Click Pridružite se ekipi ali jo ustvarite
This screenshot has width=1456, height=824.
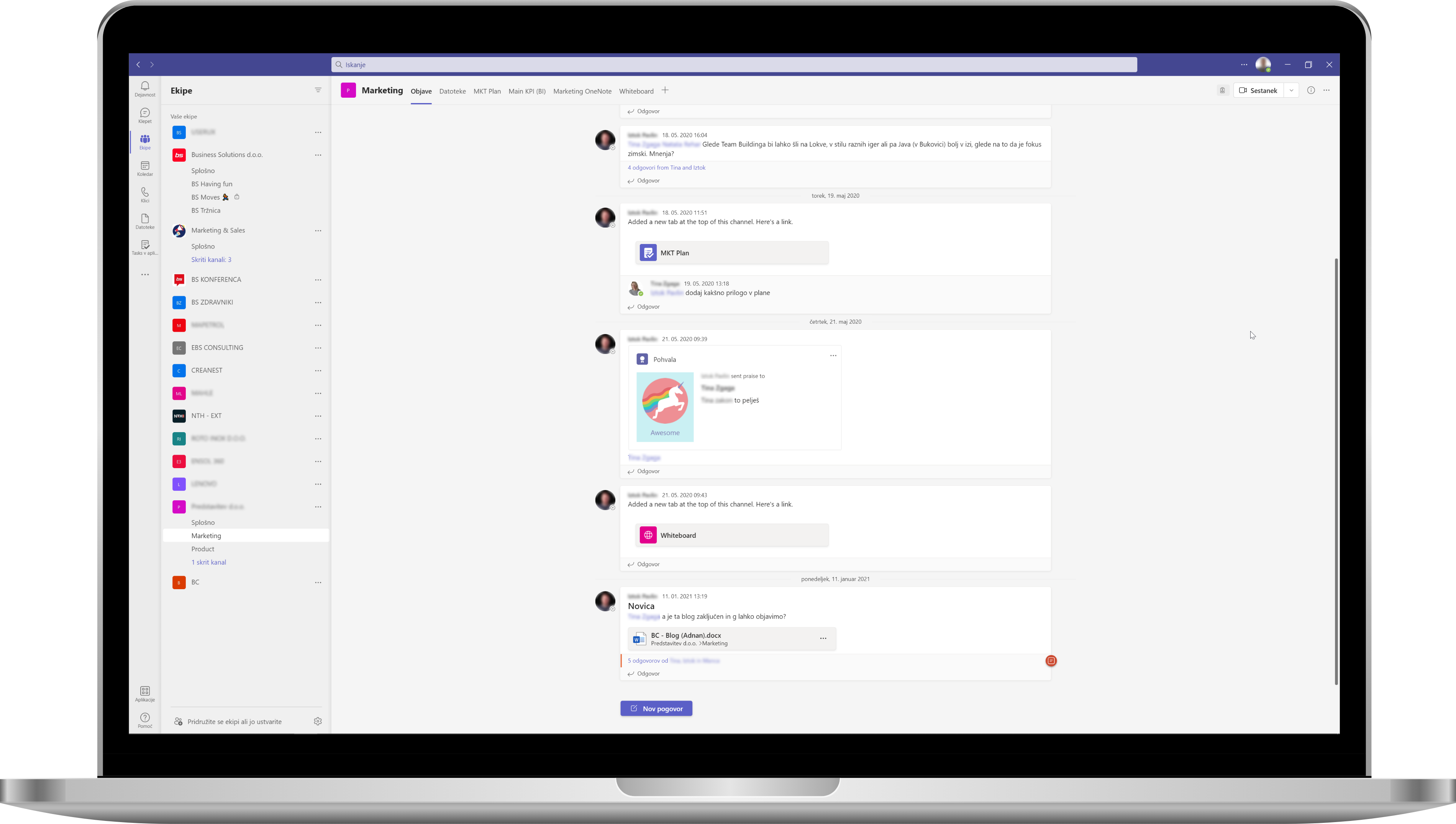(x=234, y=722)
